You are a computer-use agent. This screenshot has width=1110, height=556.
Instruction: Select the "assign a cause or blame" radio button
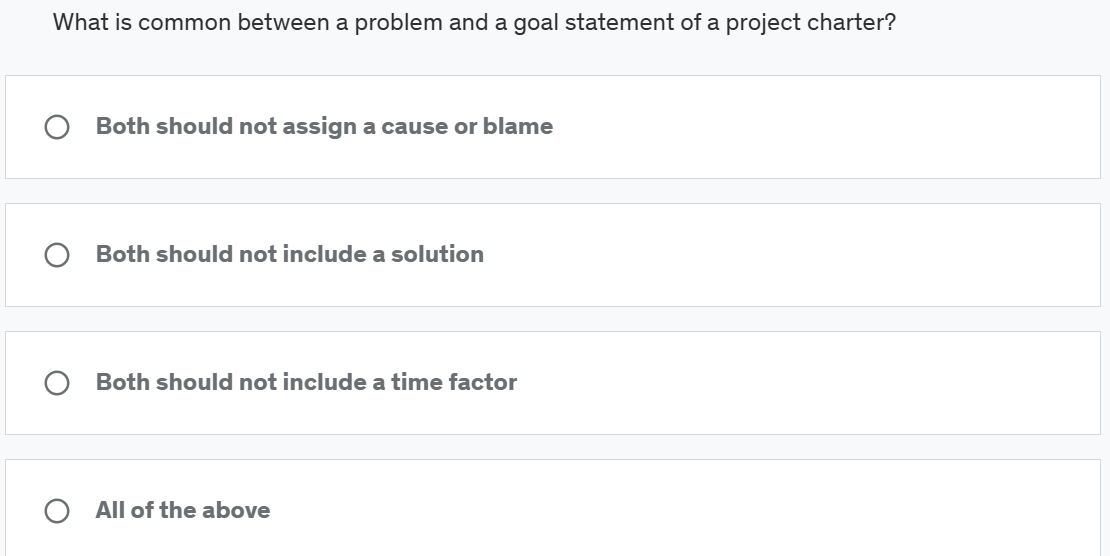pos(57,127)
